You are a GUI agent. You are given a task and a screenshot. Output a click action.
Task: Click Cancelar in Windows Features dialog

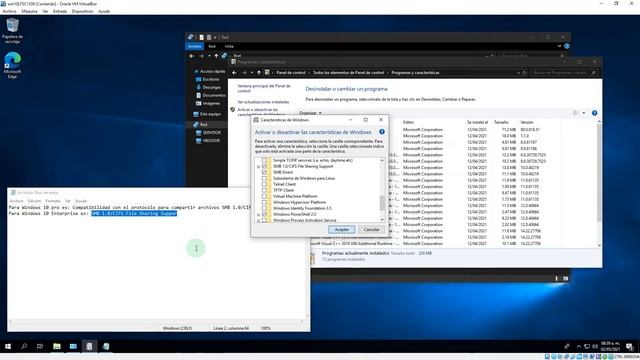click(371, 229)
